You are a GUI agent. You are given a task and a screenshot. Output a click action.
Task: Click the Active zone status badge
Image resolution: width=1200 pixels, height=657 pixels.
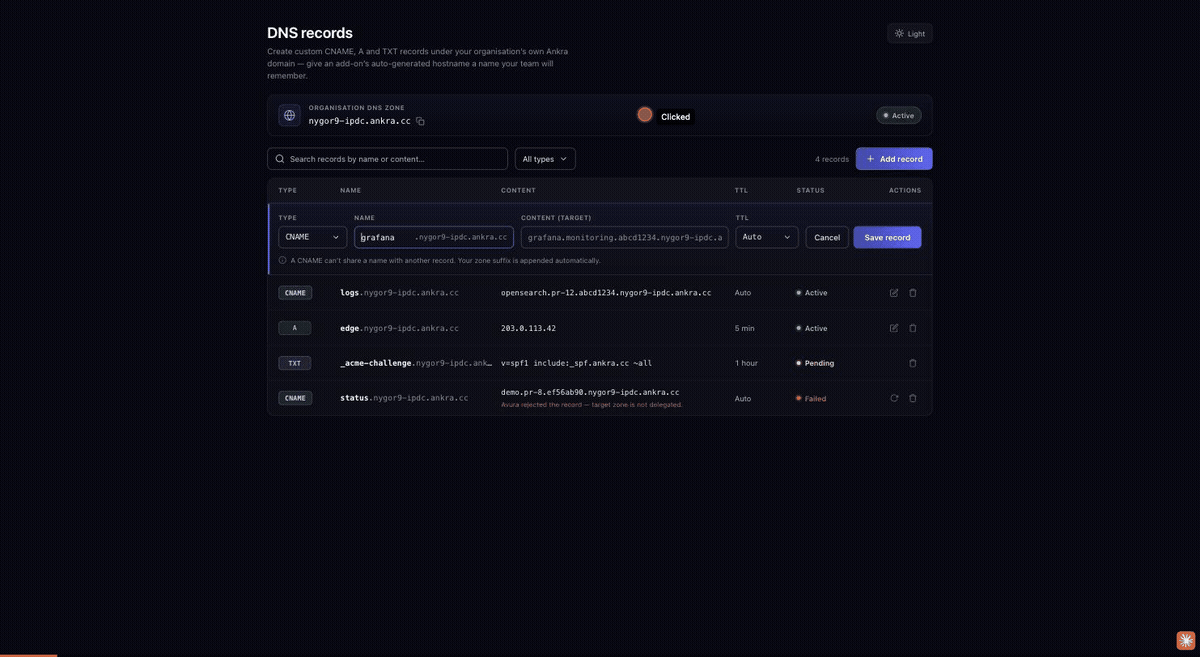coord(899,115)
